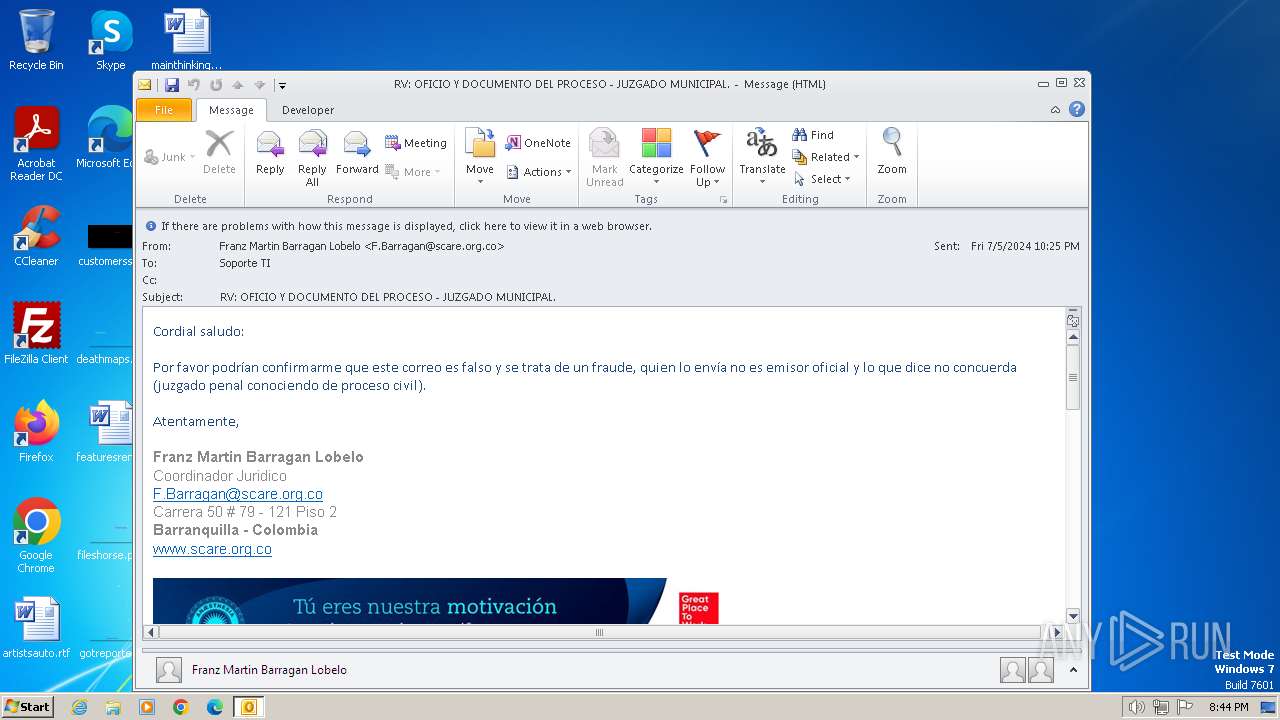Click sender name in From field

361,246
